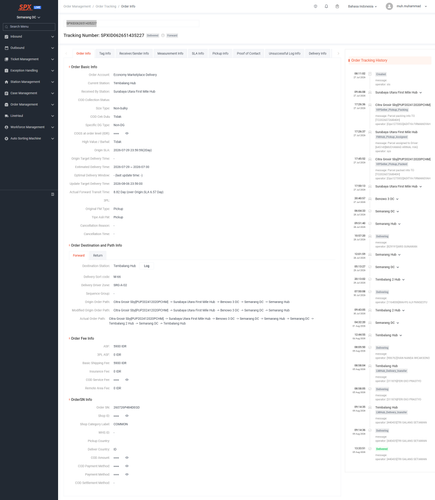Open the Delivery Info tab
The width and height of the screenshot is (435, 500).
317,54
